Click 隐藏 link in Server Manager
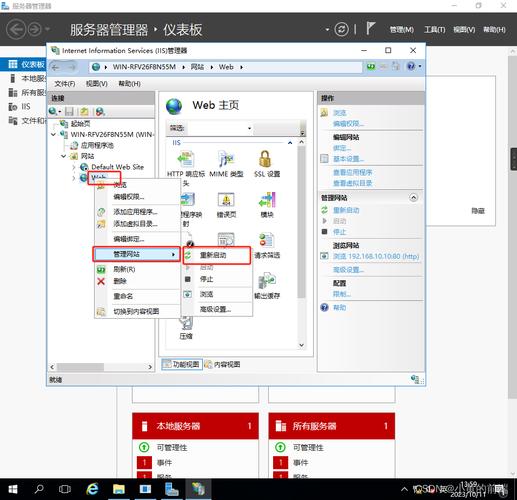The width and height of the screenshot is (517, 500). pyautogui.click(x=478, y=211)
